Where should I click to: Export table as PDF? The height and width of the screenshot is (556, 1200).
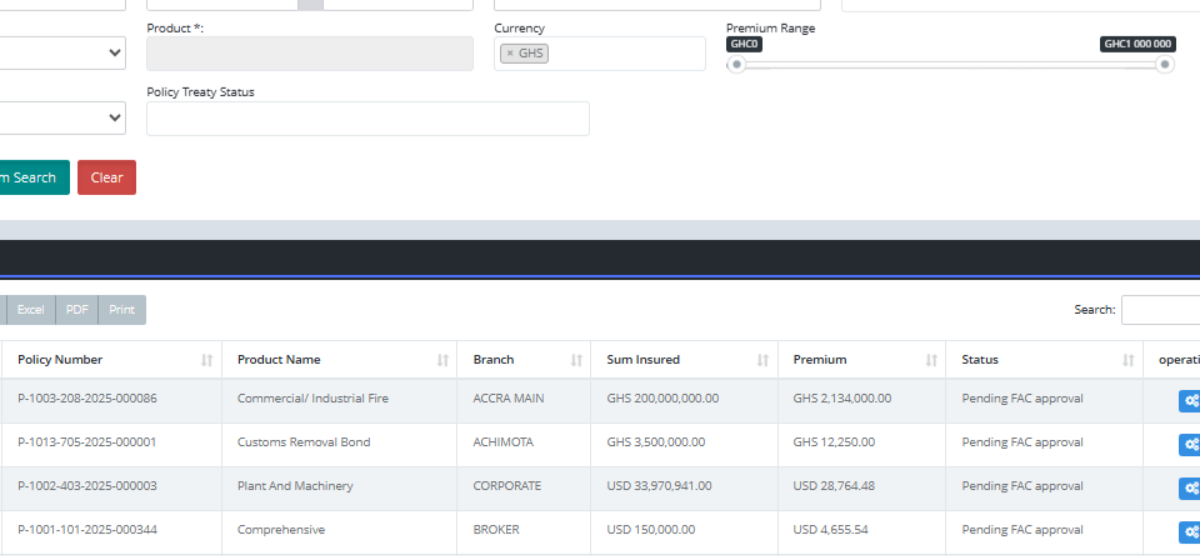click(x=77, y=310)
